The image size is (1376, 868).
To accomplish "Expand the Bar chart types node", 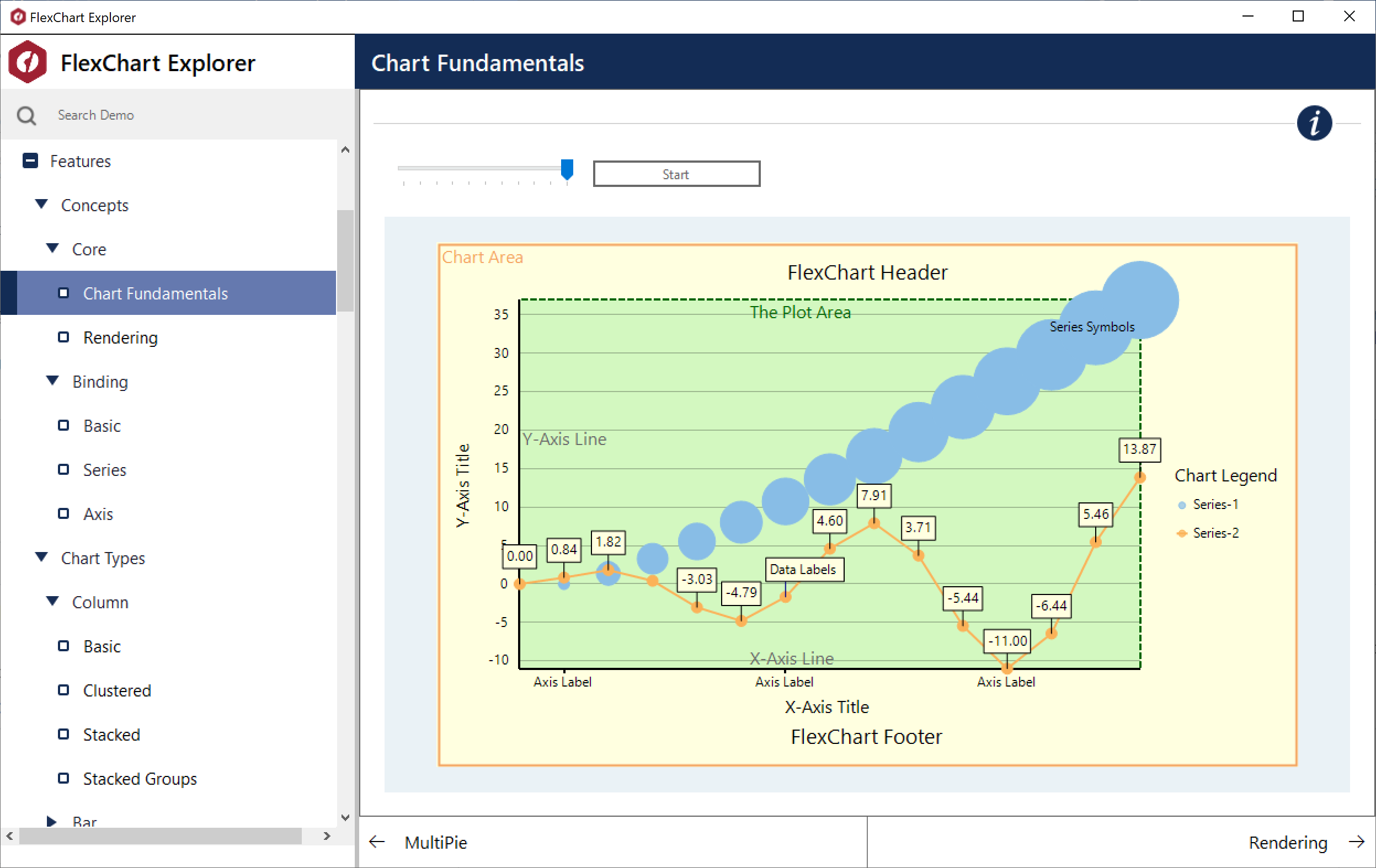I will coord(51,821).
